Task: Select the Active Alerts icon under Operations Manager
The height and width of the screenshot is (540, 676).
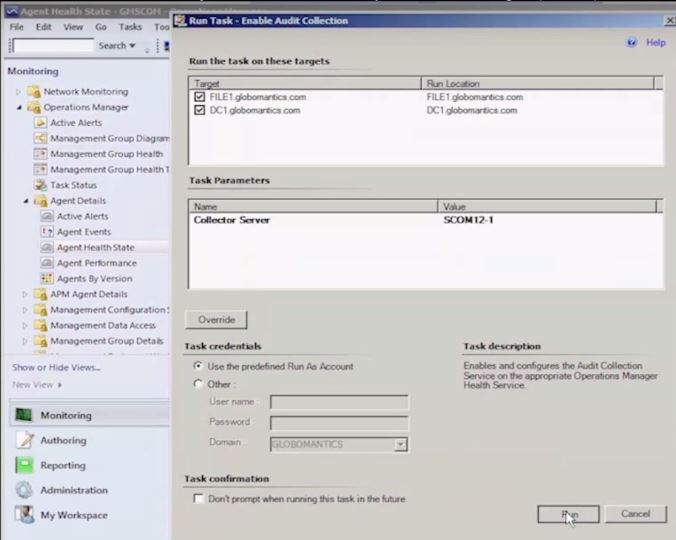Action: (x=41, y=123)
